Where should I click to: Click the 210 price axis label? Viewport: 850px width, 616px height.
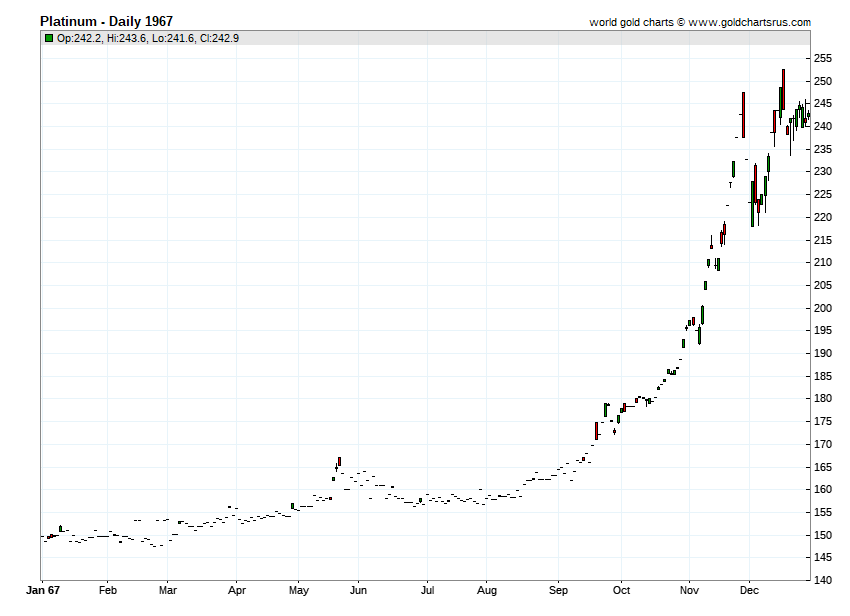click(822, 262)
